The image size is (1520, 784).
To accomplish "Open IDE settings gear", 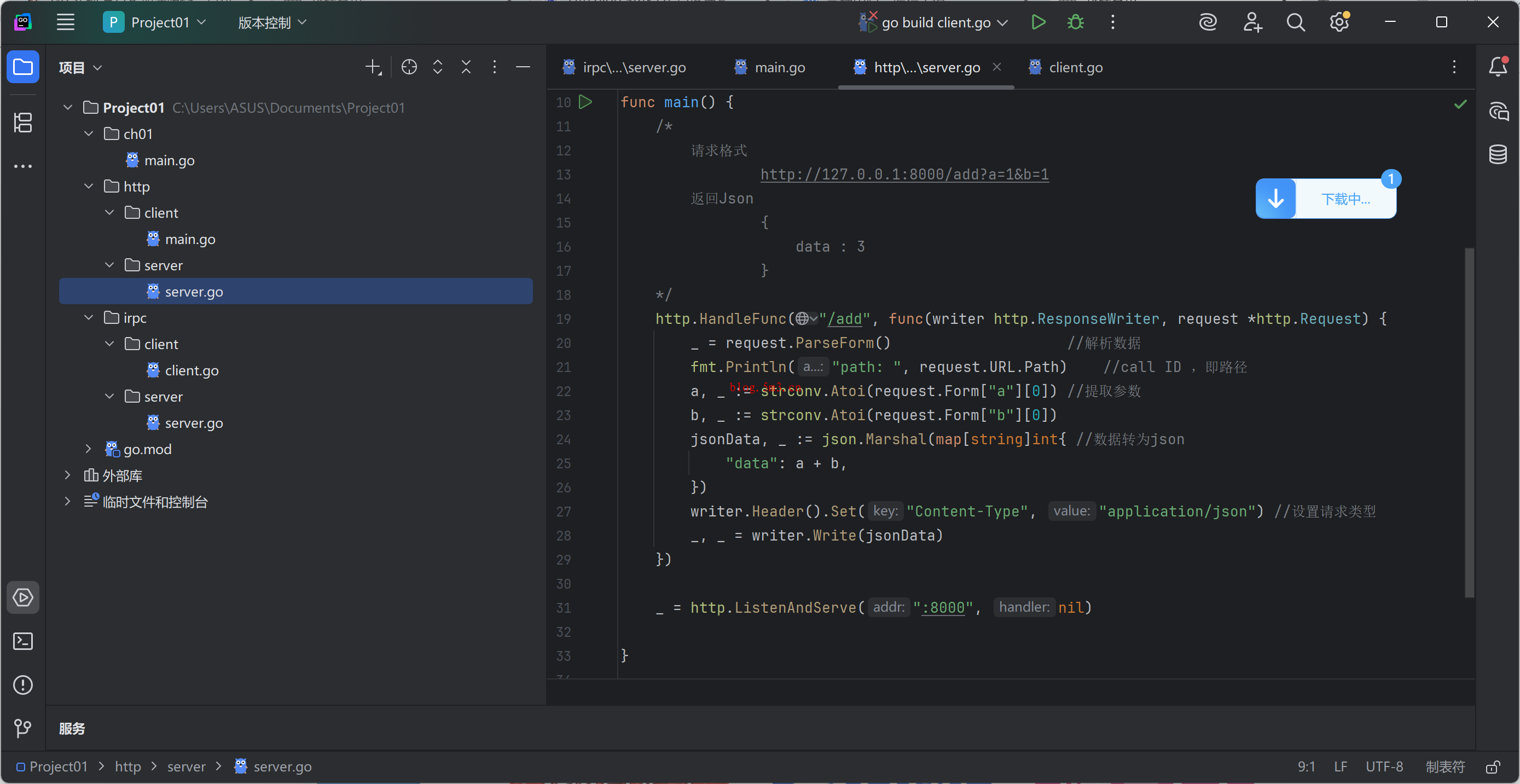I will [1339, 22].
